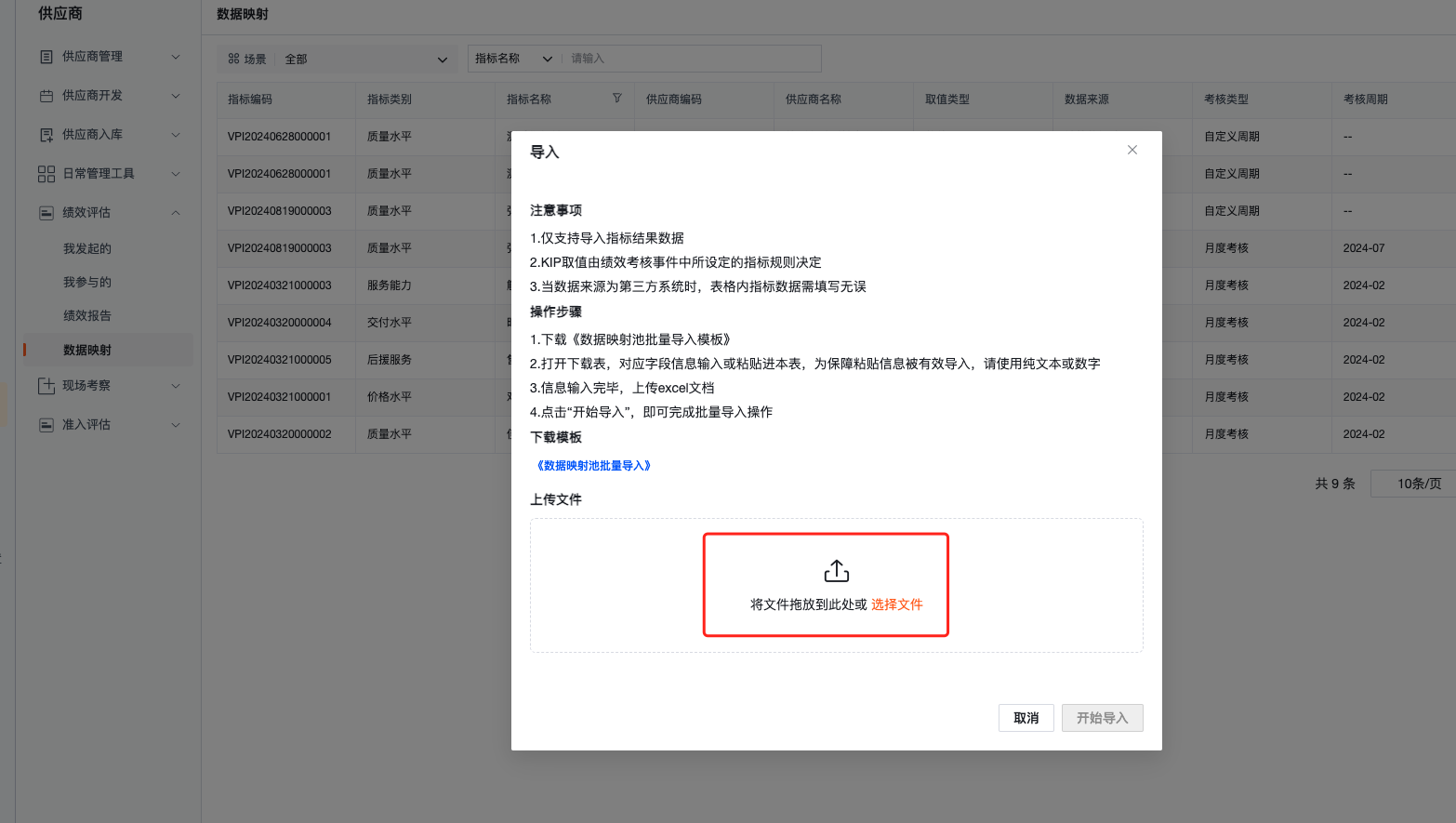Click the 供应商开发 sidebar icon
The width and height of the screenshot is (1456, 823).
[46, 96]
